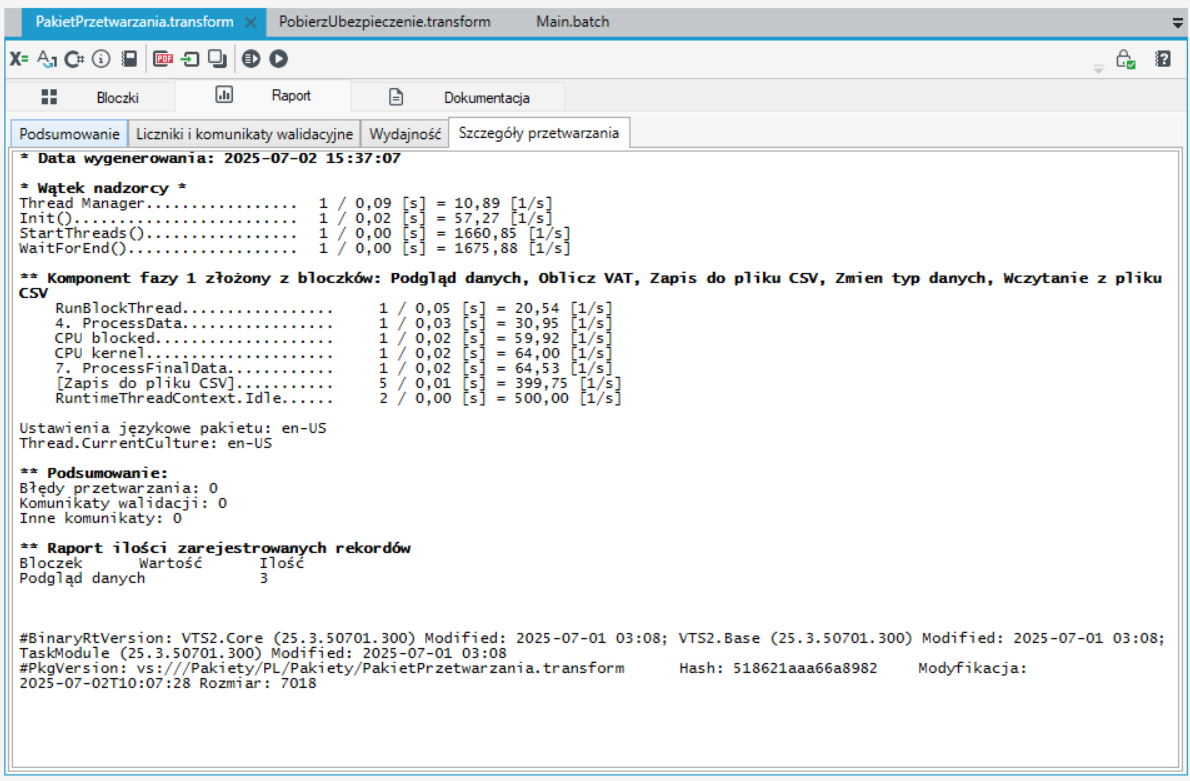Open the Podsumowanie report tab
This screenshot has width=1190, height=781.
tap(69, 134)
